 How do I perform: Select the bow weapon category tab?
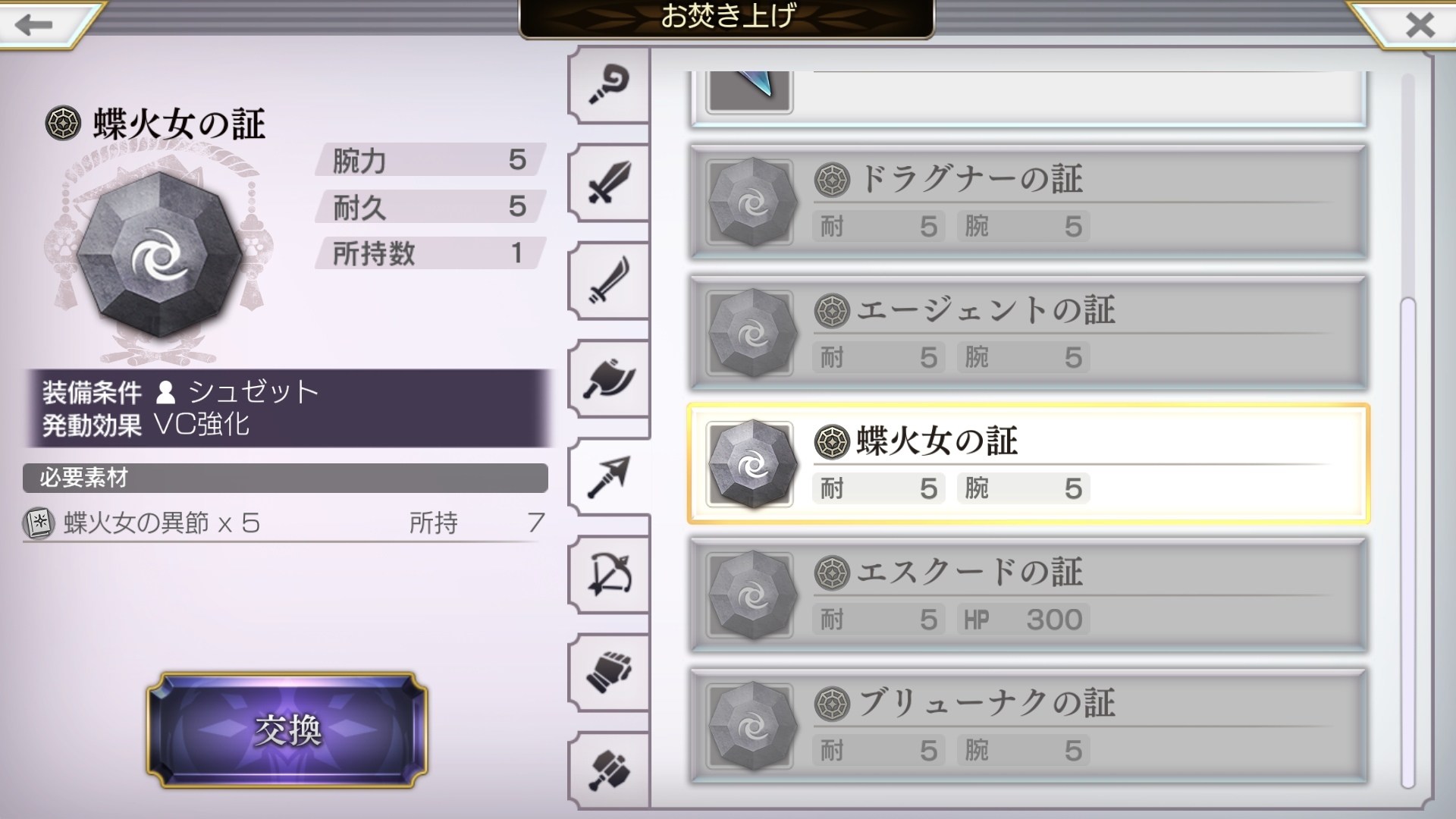coord(609,575)
